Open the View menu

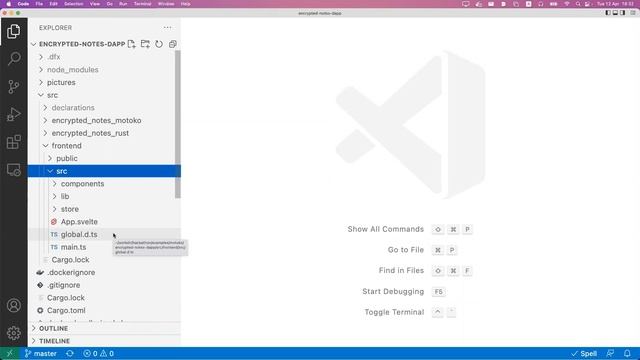click(x=95, y=4)
